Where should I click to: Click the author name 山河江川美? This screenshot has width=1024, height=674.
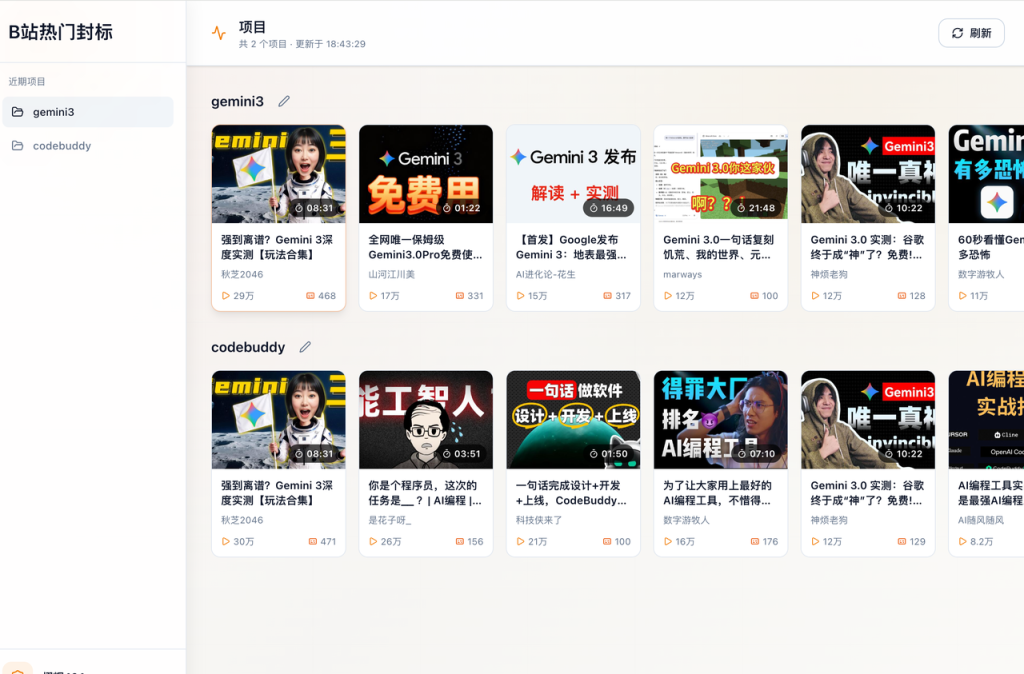point(392,274)
